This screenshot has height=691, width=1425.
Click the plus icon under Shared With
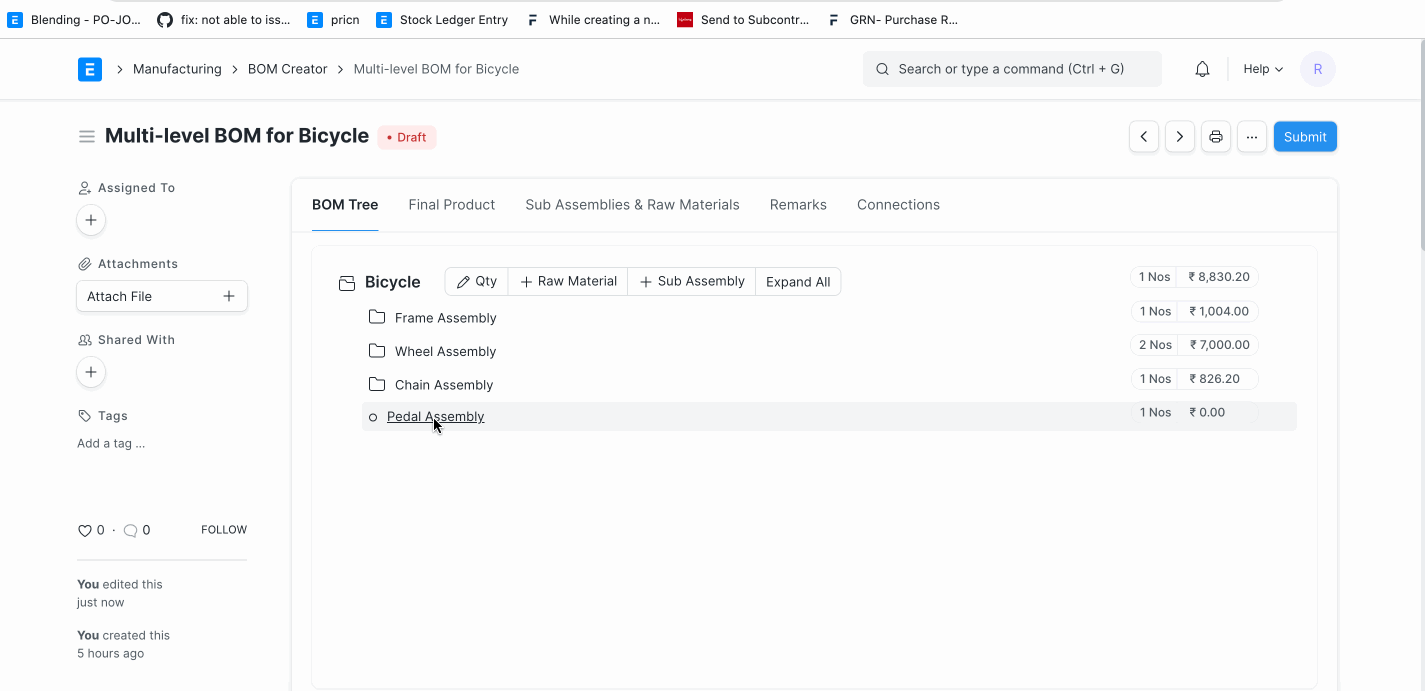click(91, 372)
